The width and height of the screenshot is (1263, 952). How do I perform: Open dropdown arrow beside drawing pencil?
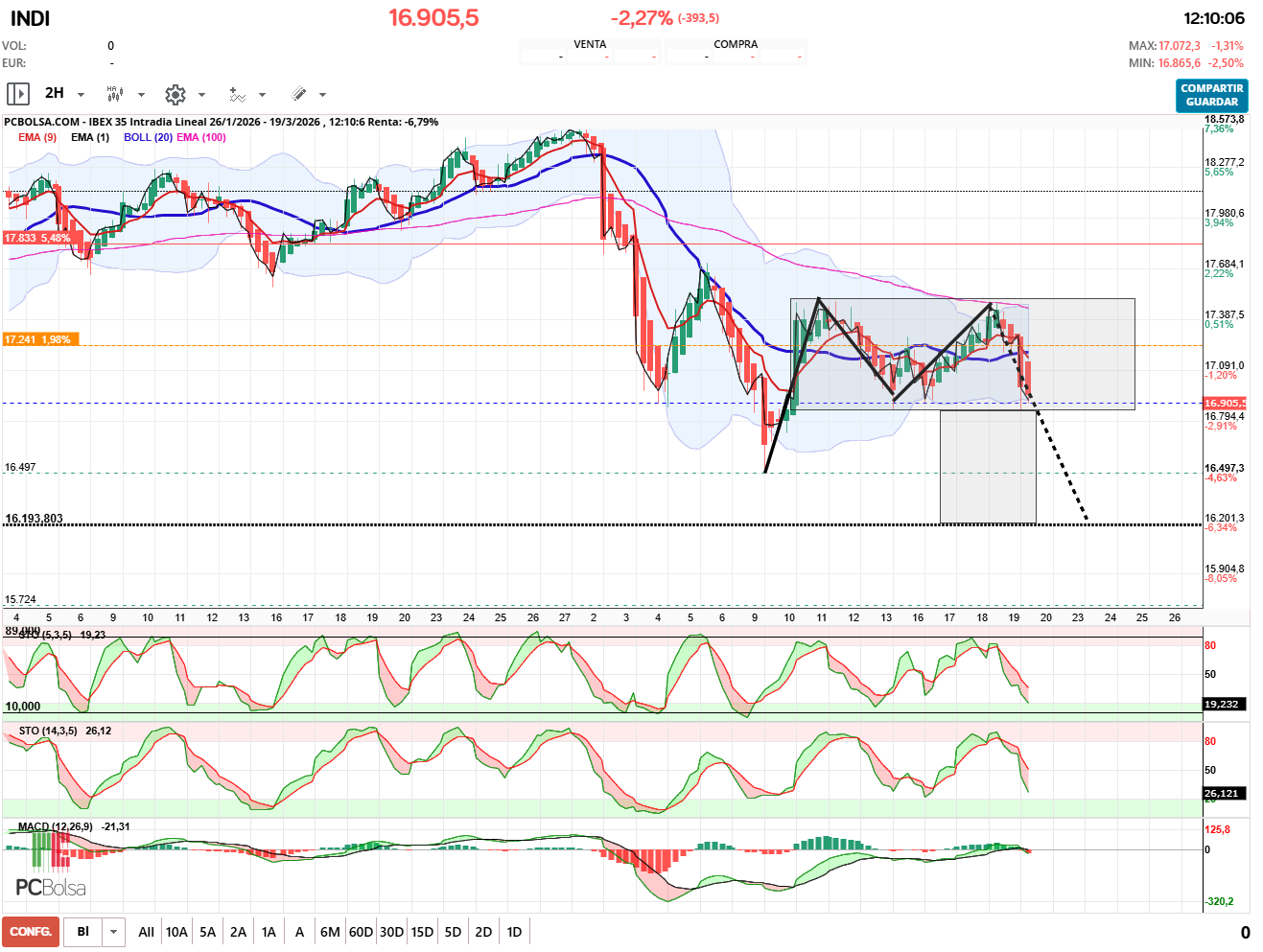322,95
